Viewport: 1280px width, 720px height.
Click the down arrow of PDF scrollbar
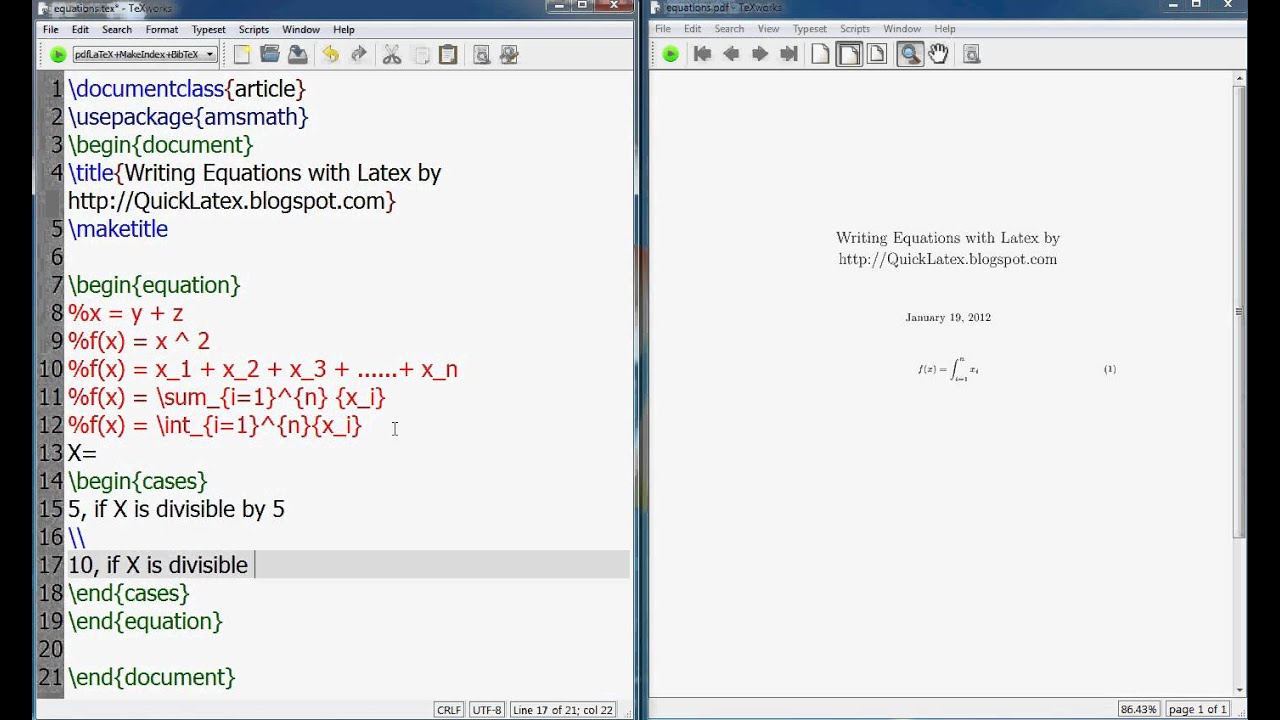click(x=1240, y=689)
